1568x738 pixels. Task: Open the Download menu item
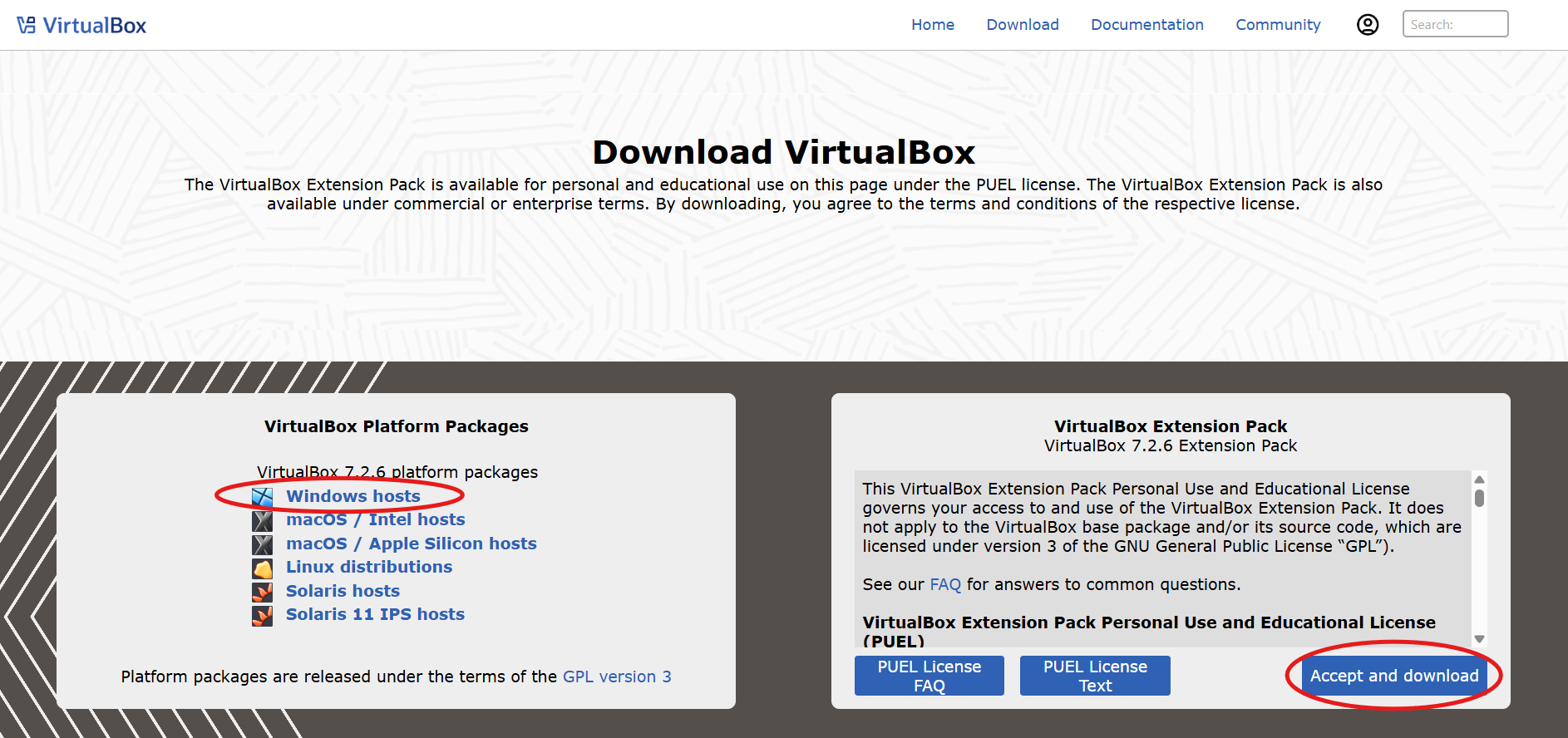point(1023,25)
